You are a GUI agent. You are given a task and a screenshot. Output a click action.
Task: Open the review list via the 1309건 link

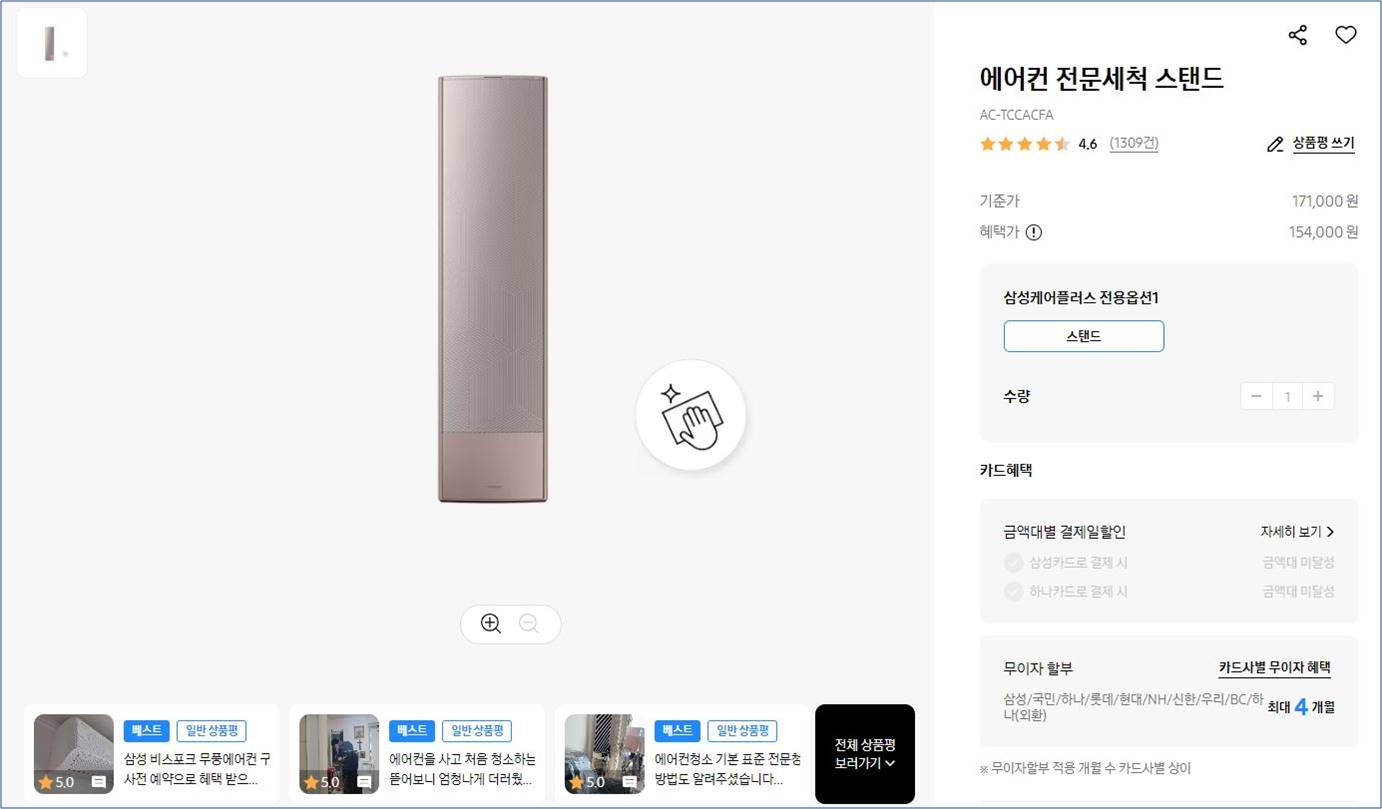click(1134, 143)
